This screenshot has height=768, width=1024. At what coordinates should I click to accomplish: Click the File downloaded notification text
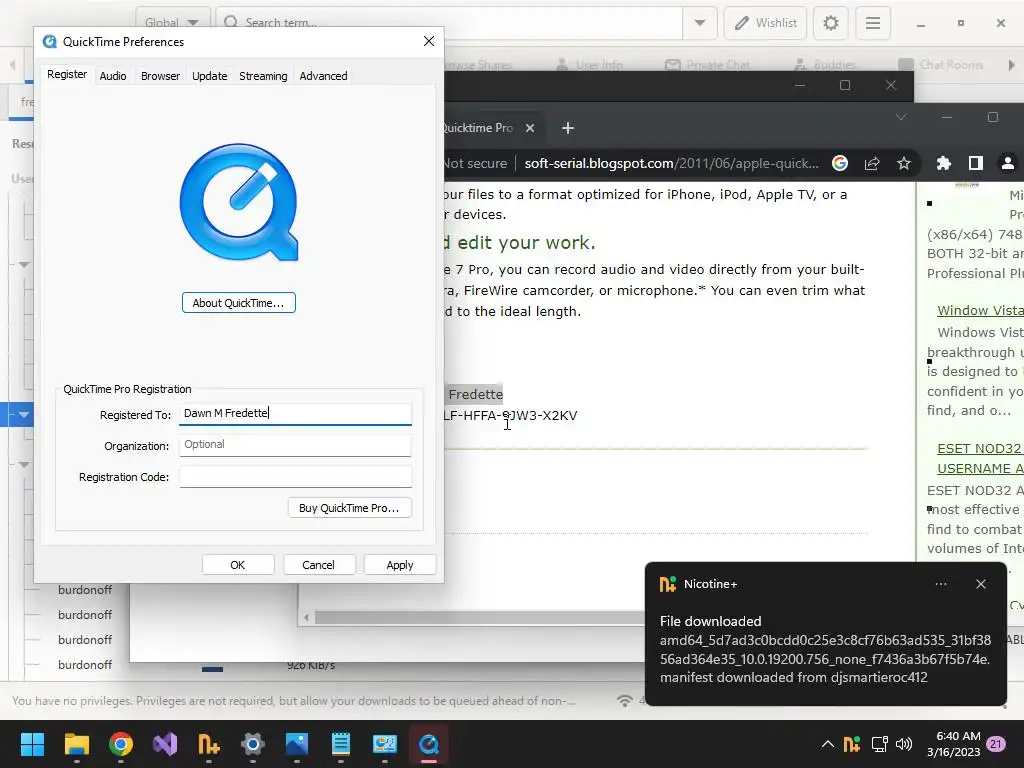pyautogui.click(x=711, y=621)
